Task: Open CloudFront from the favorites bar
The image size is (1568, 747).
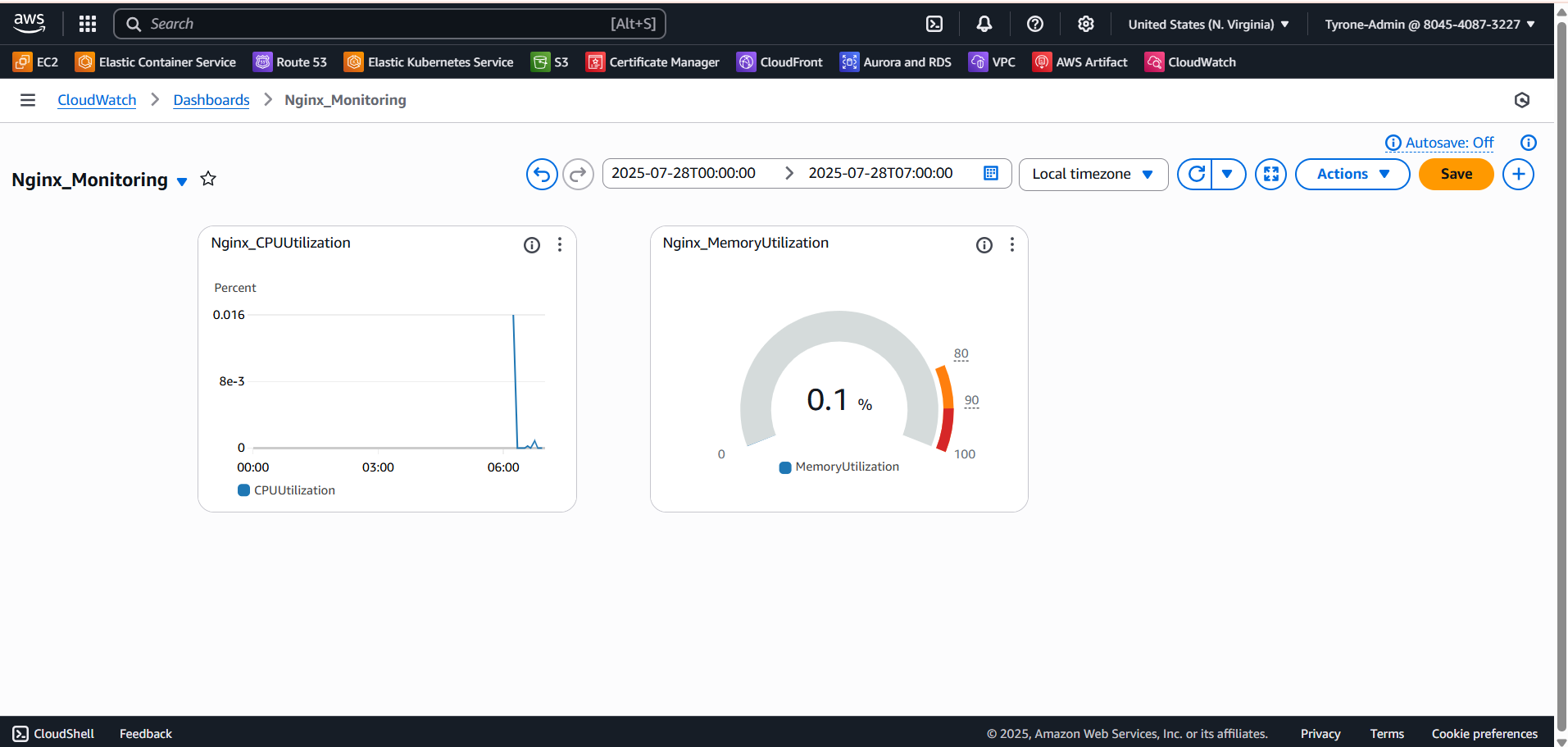Action: coord(779,62)
